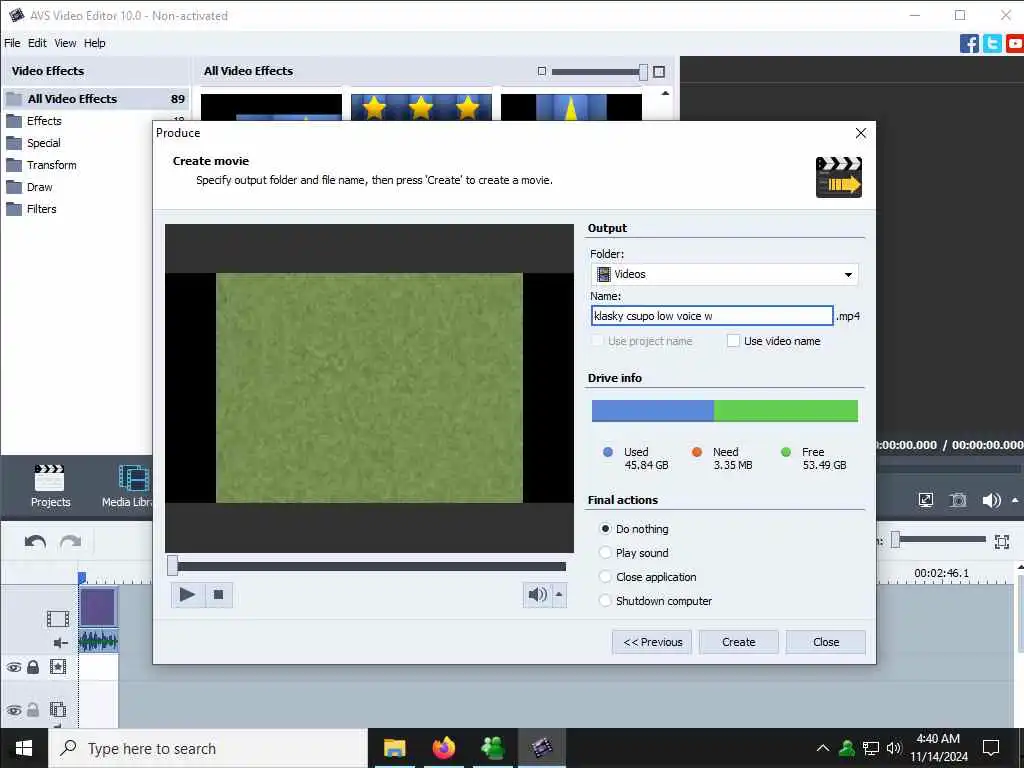Click small thumbnails icon in effects header
The width and height of the screenshot is (1024, 768).
[541, 71]
